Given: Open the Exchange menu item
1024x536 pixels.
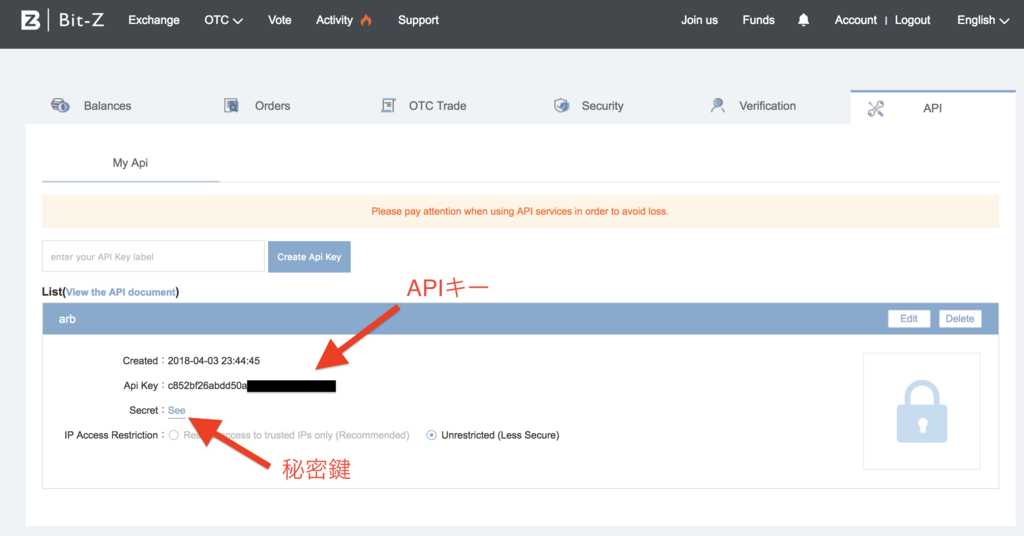Looking at the screenshot, I should (153, 20).
